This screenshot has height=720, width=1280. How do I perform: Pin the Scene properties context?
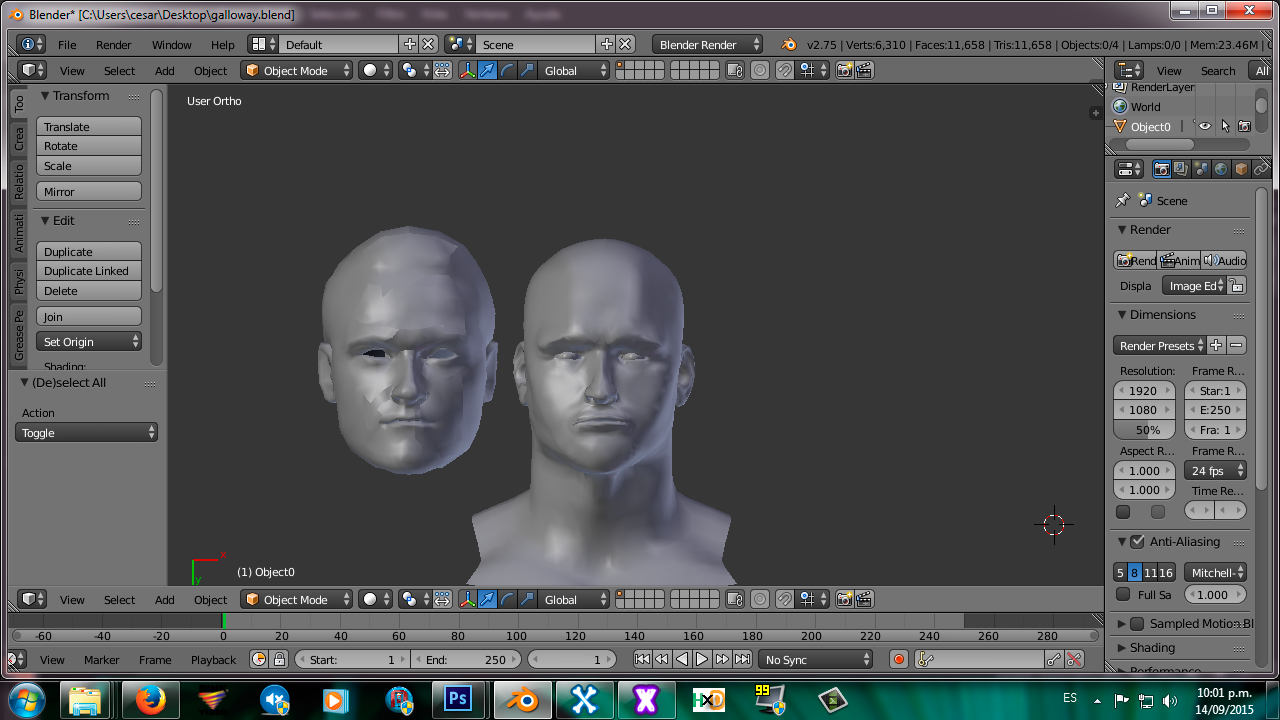(1123, 200)
